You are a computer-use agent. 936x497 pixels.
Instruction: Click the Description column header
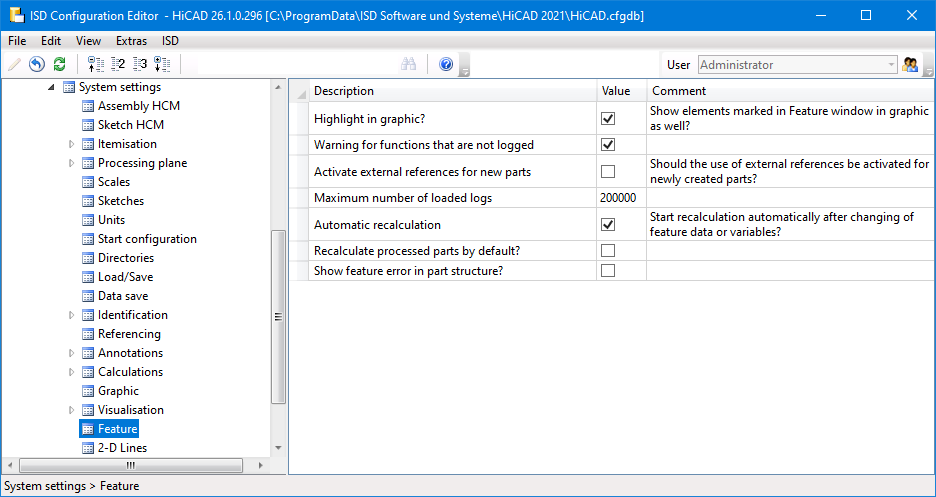452,91
